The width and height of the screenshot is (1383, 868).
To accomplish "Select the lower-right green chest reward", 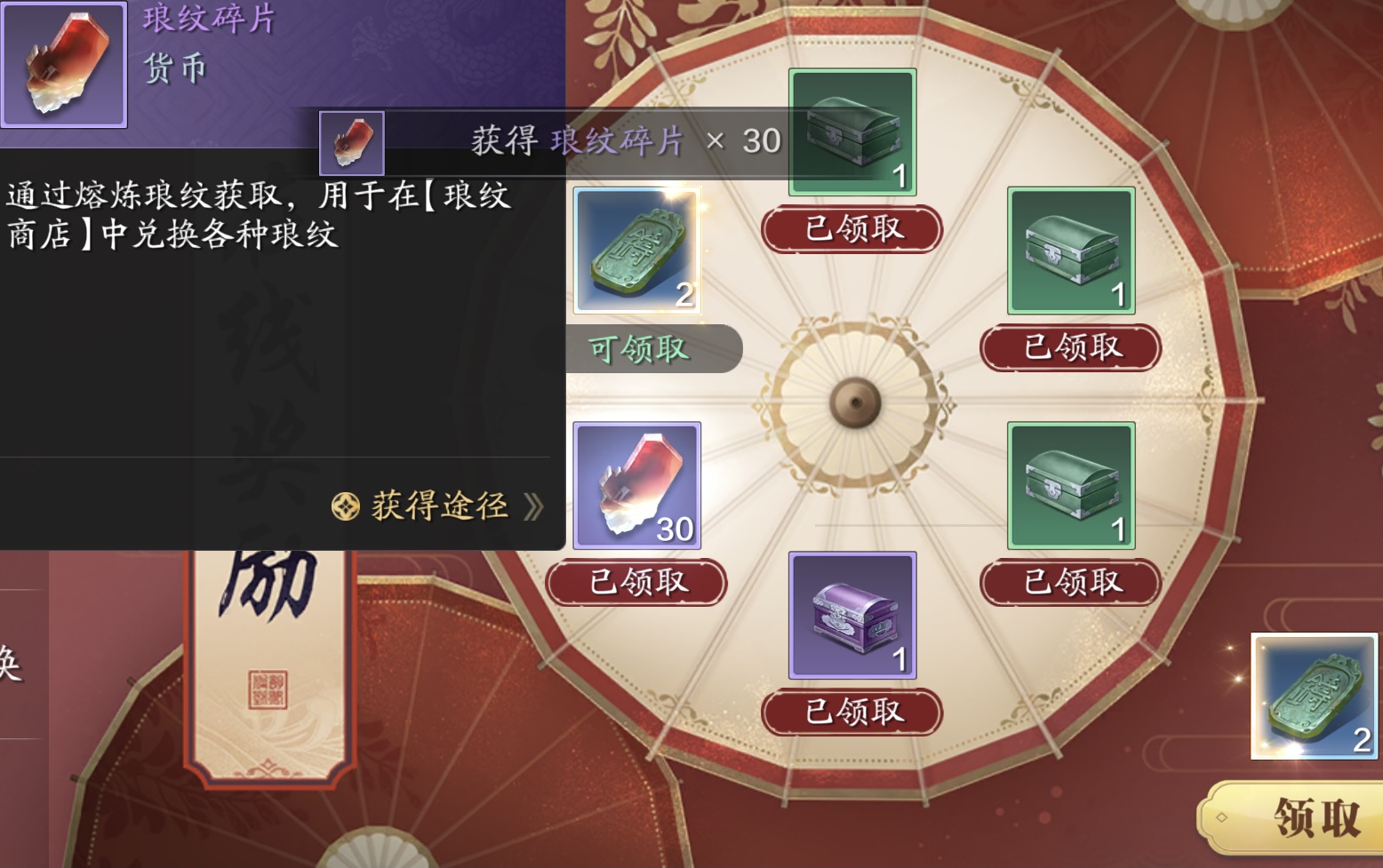I will [x=1071, y=486].
